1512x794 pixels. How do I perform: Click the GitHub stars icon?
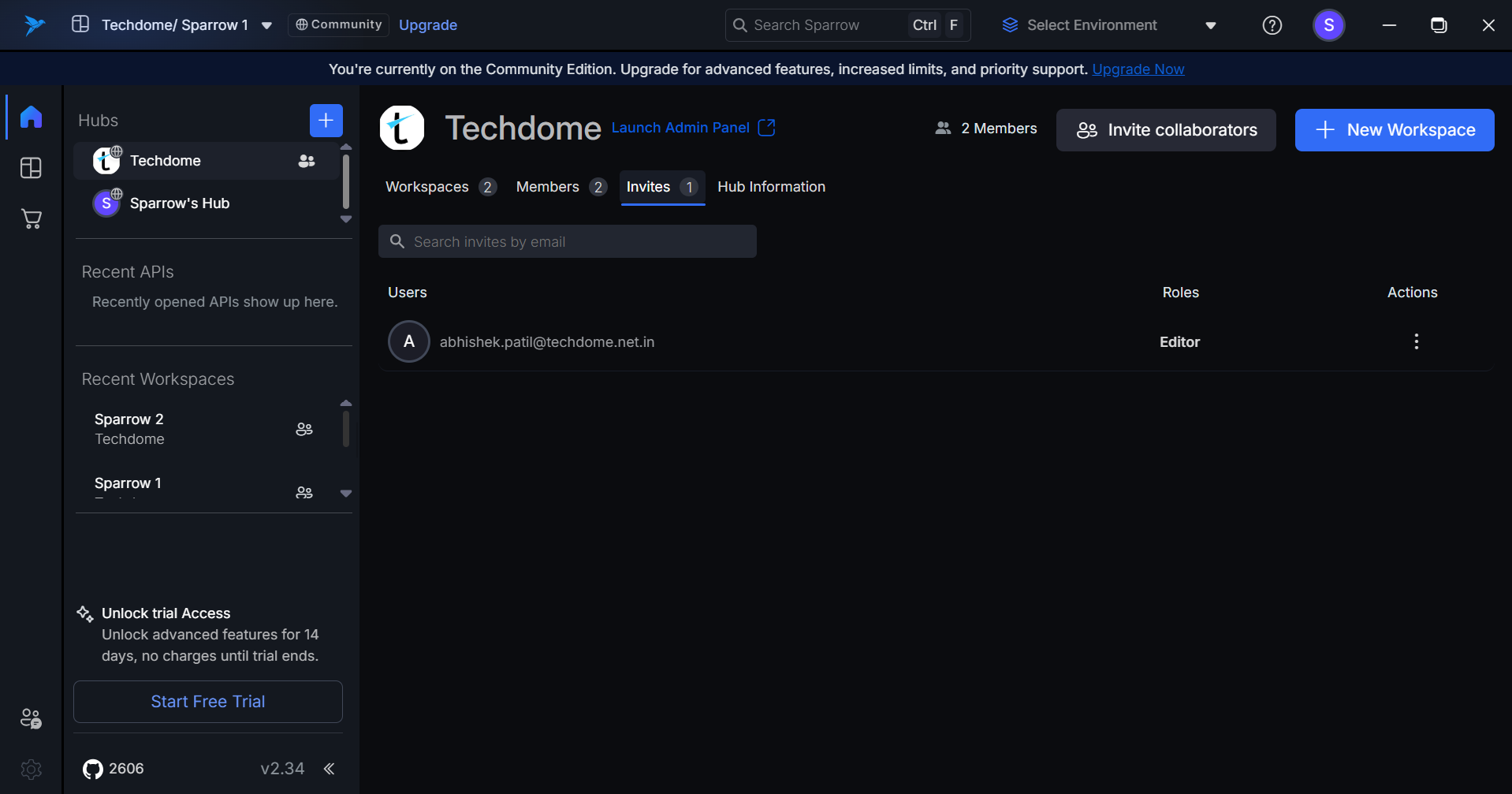coord(93,769)
